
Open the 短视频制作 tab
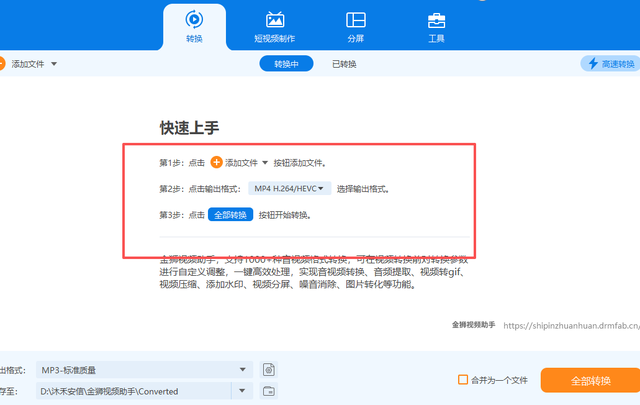coord(275,27)
